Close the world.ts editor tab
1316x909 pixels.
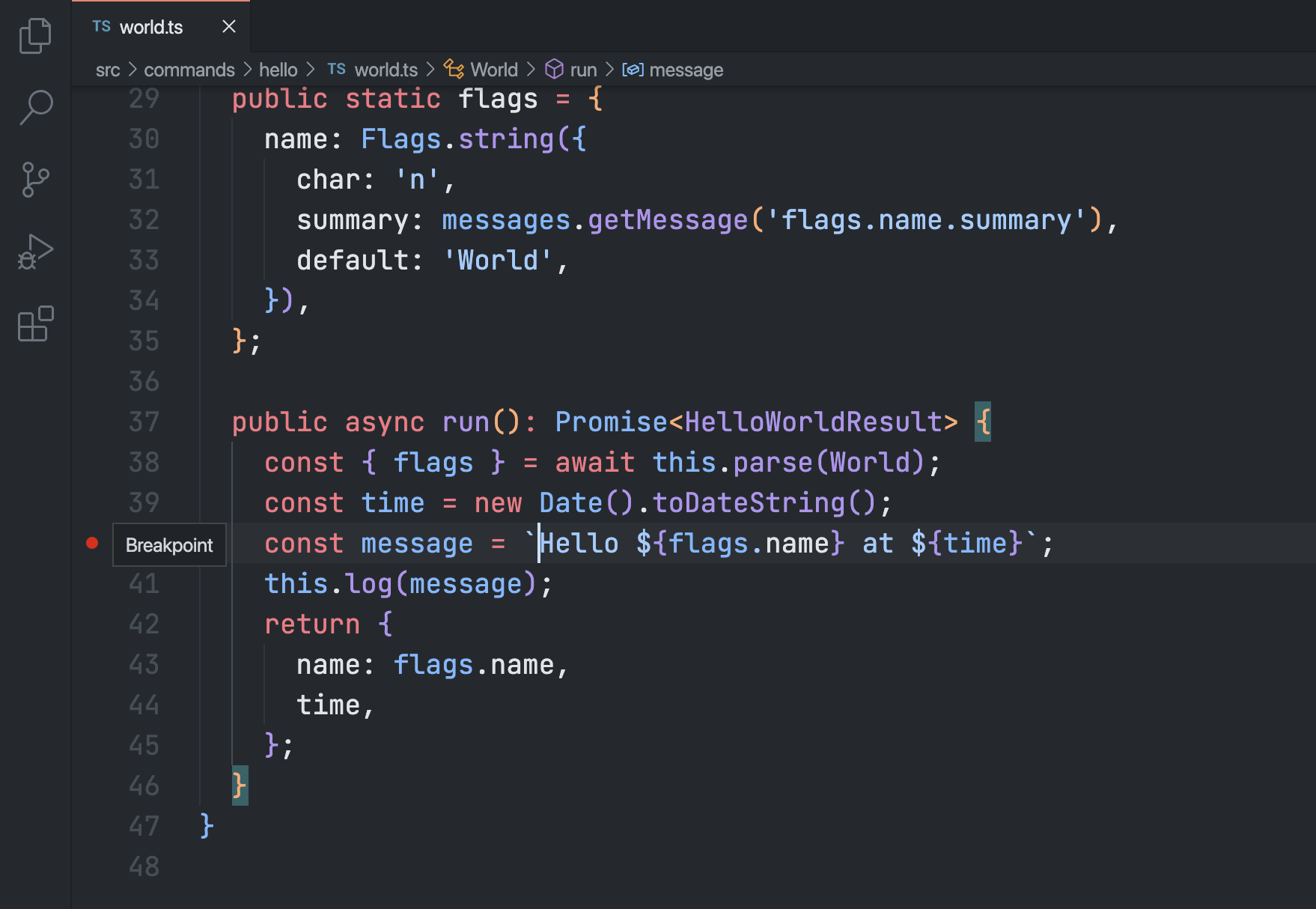[229, 27]
